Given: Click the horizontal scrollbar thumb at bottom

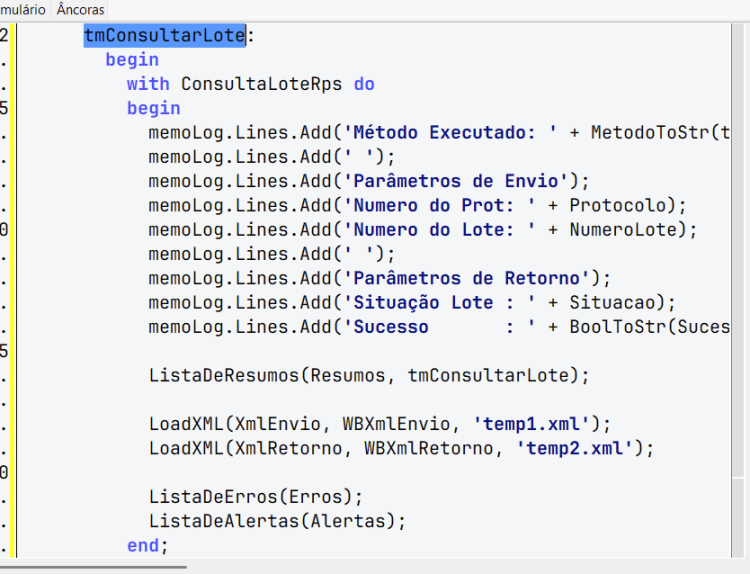Looking at the screenshot, I should tap(93, 567).
